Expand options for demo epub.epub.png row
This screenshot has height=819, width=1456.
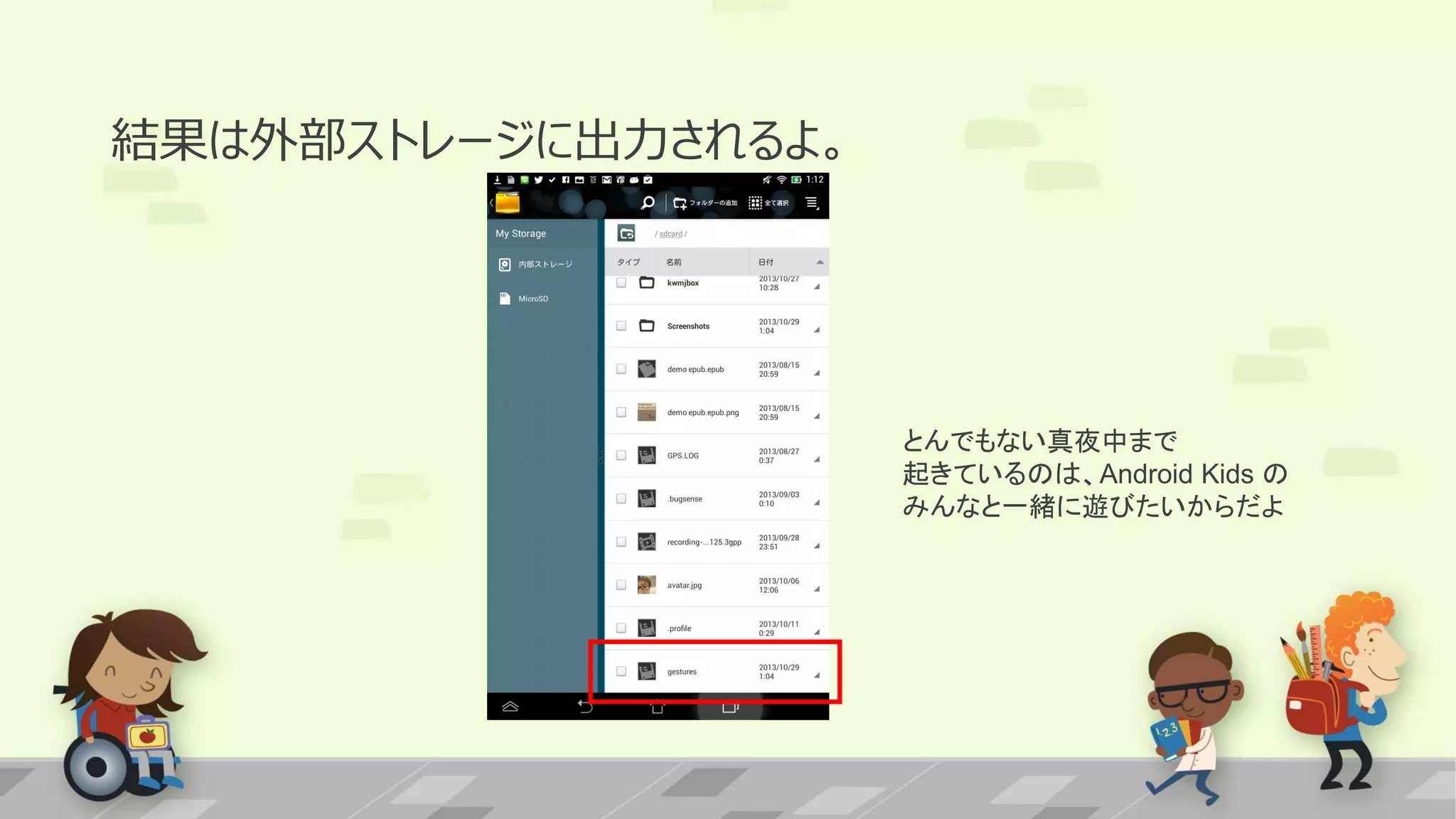(817, 417)
